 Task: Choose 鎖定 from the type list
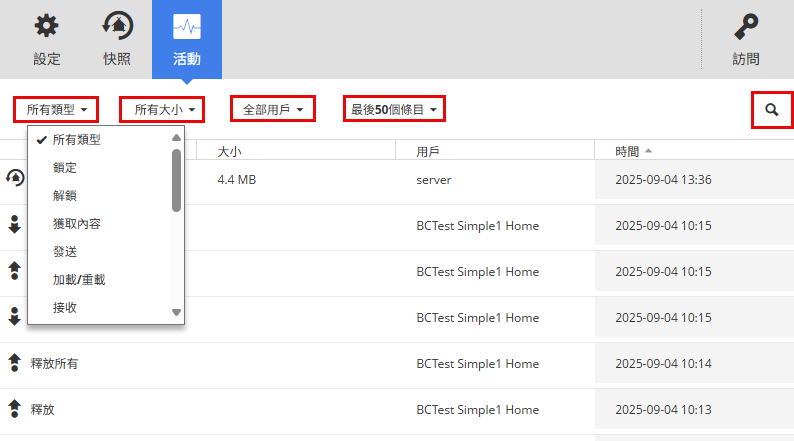click(x=65, y=168)
